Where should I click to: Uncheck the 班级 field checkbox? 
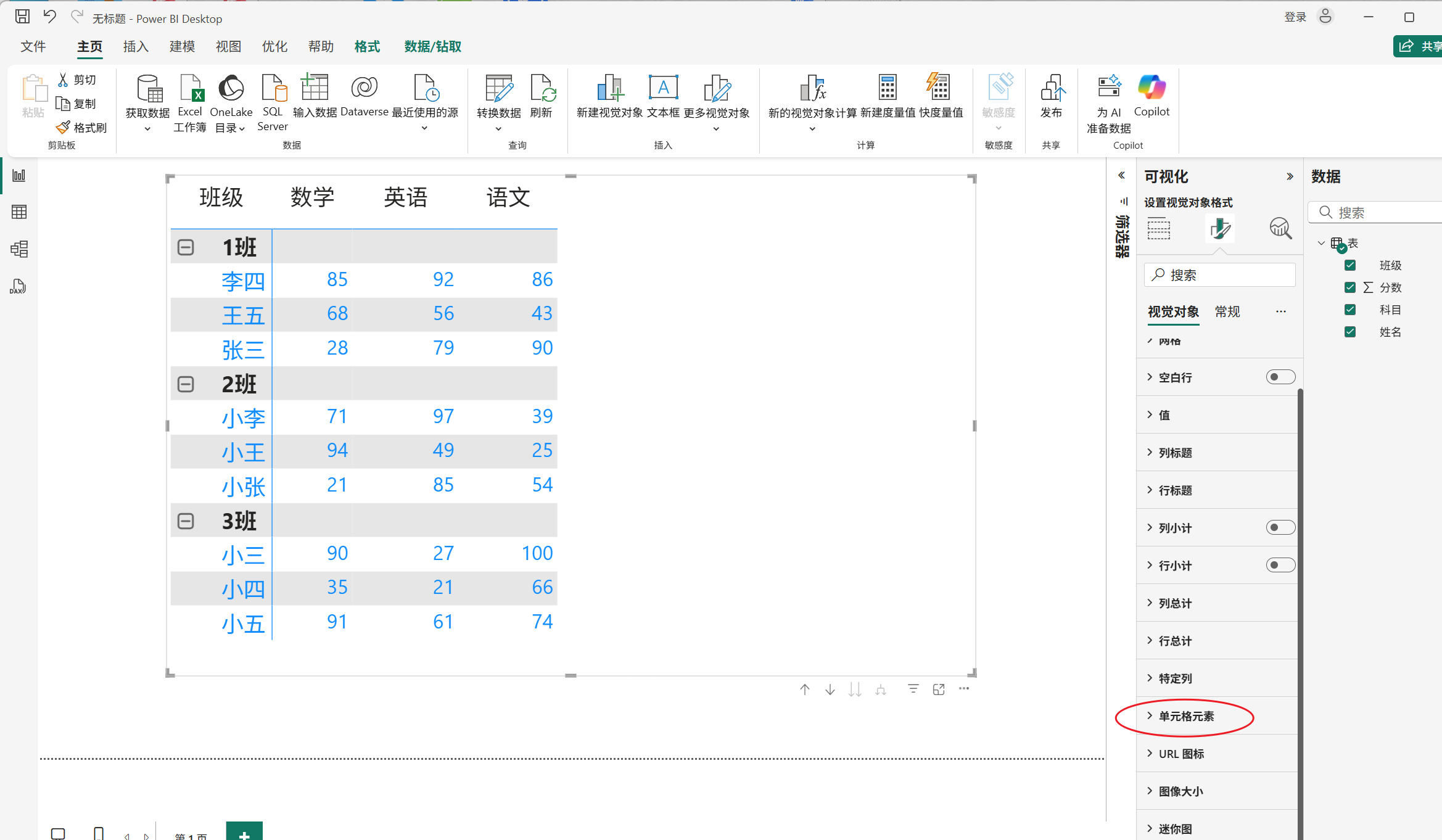tap(1350, 265)
